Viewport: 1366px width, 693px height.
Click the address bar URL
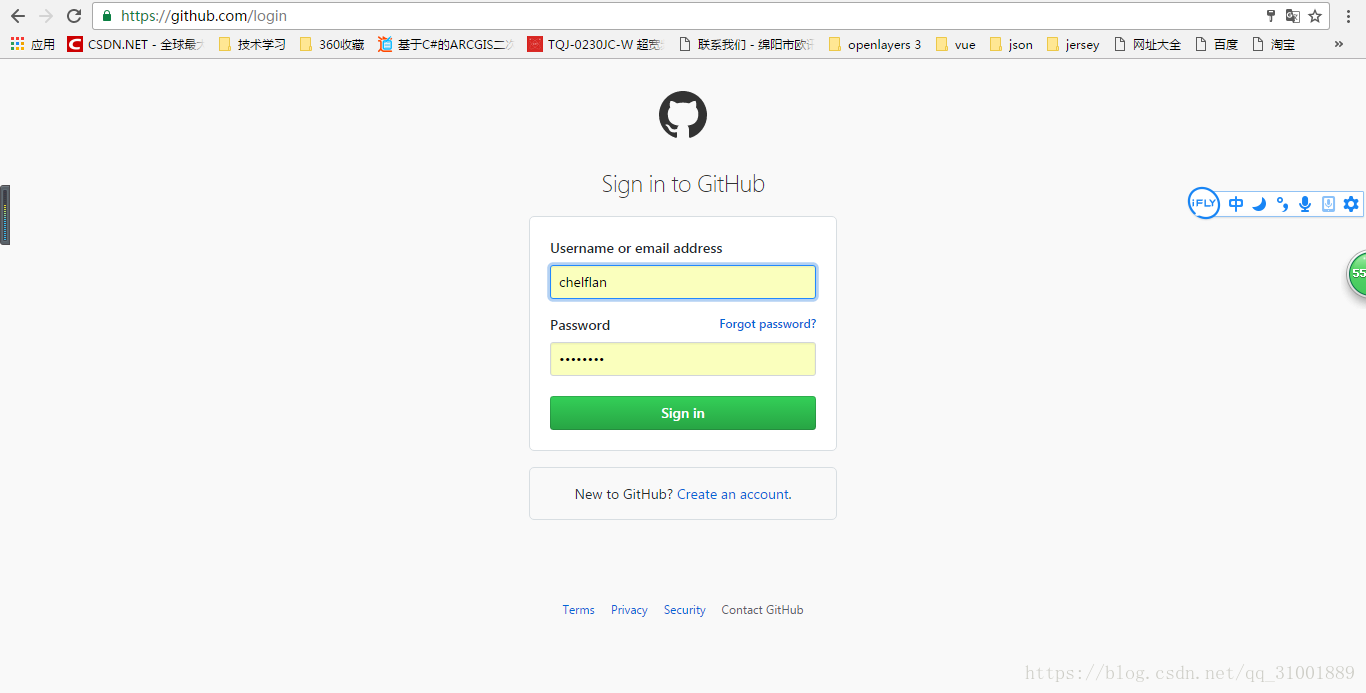[x=204, y=16]
